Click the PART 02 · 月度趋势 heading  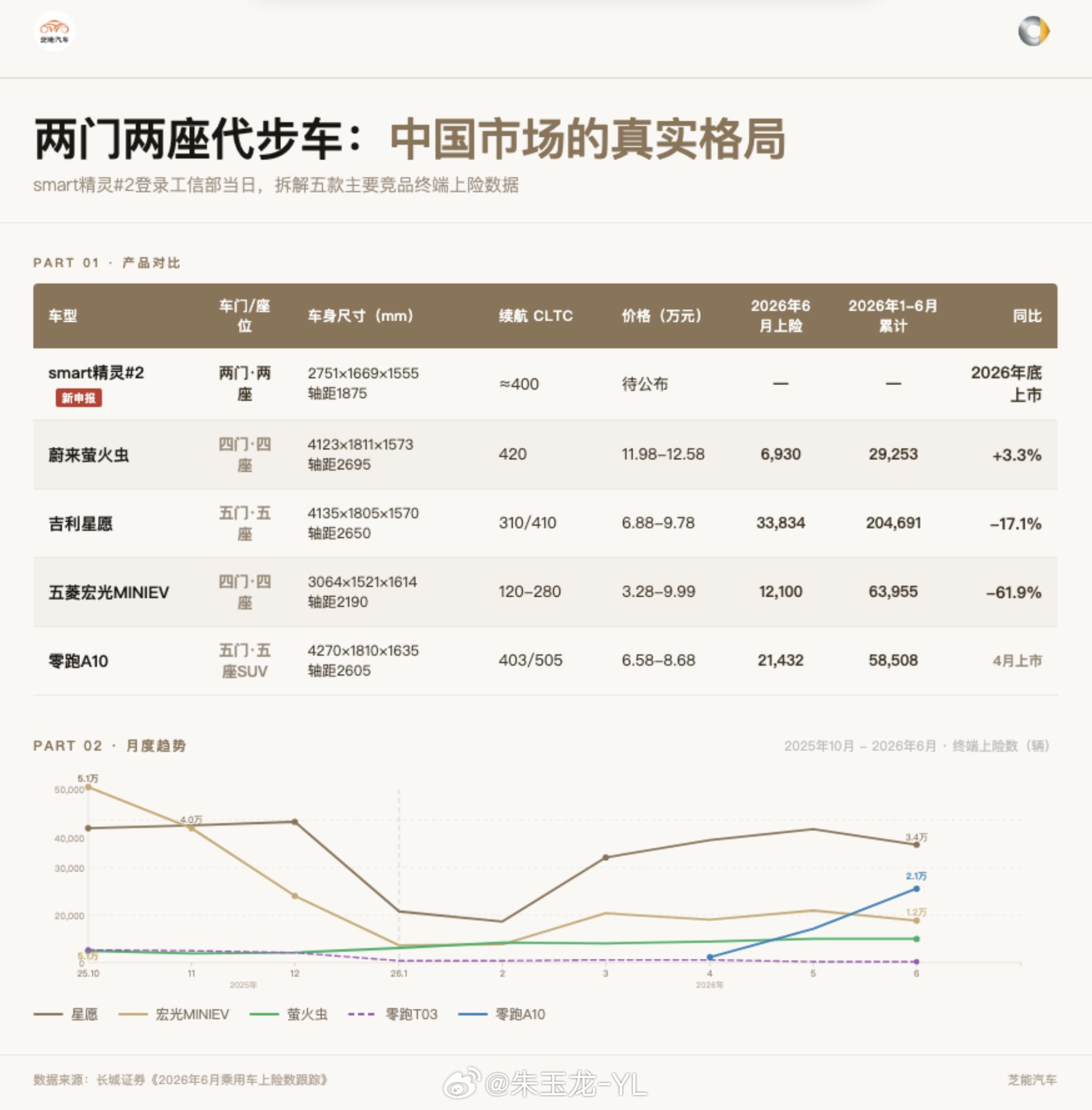109,746
